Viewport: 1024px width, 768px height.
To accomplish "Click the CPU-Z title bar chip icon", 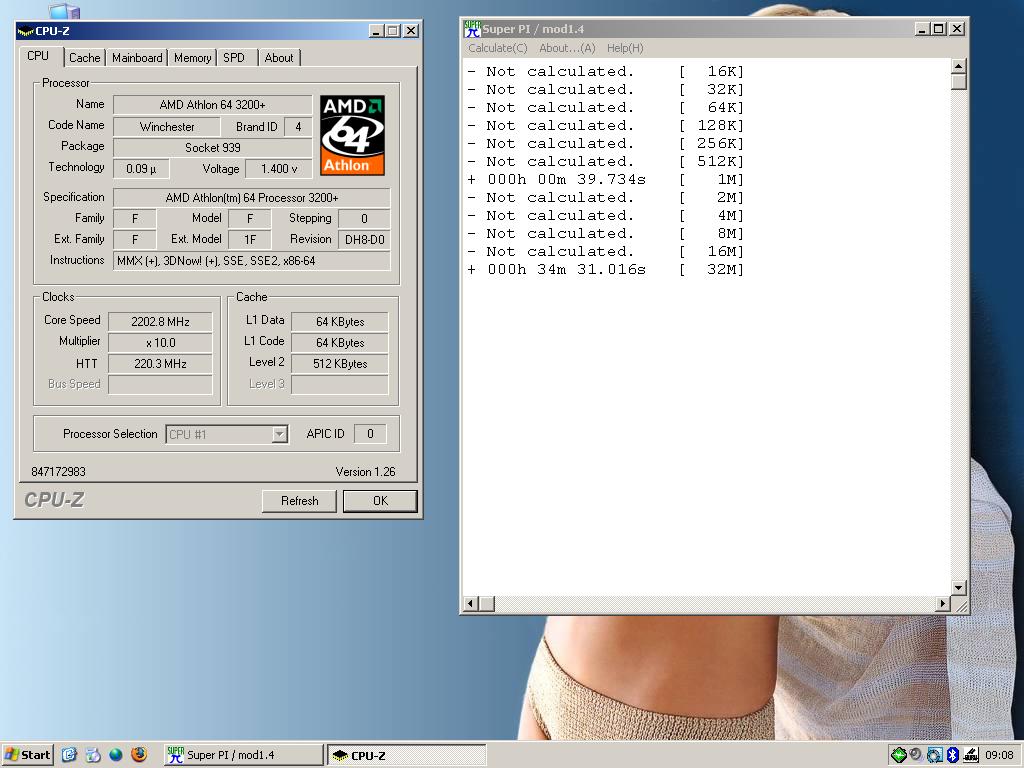I will 25,31.
